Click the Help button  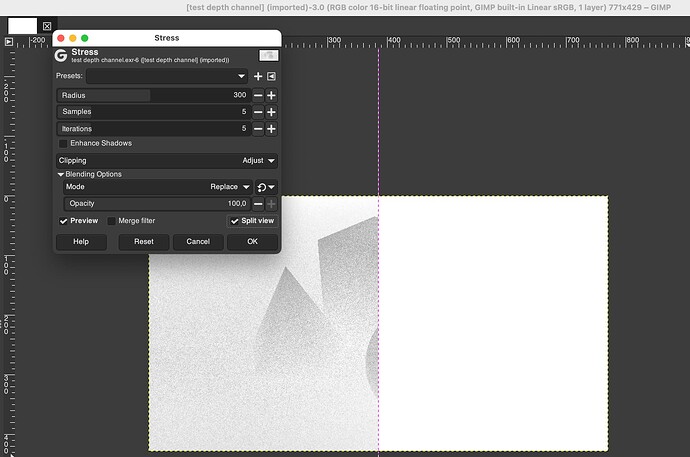point(81,242)
